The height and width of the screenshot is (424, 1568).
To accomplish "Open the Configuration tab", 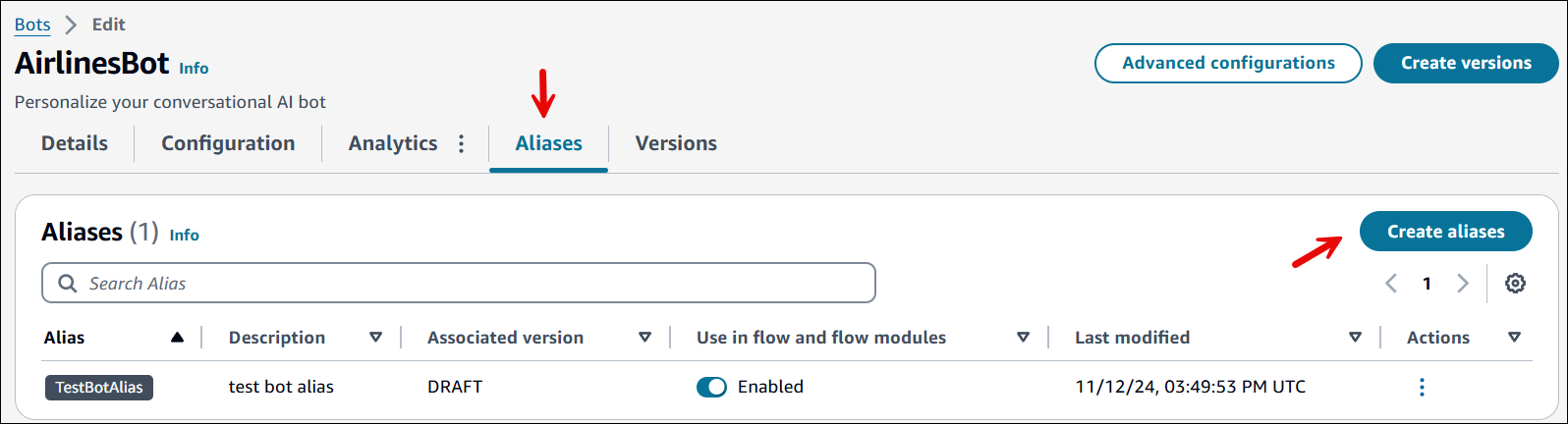I will [228, 144].
